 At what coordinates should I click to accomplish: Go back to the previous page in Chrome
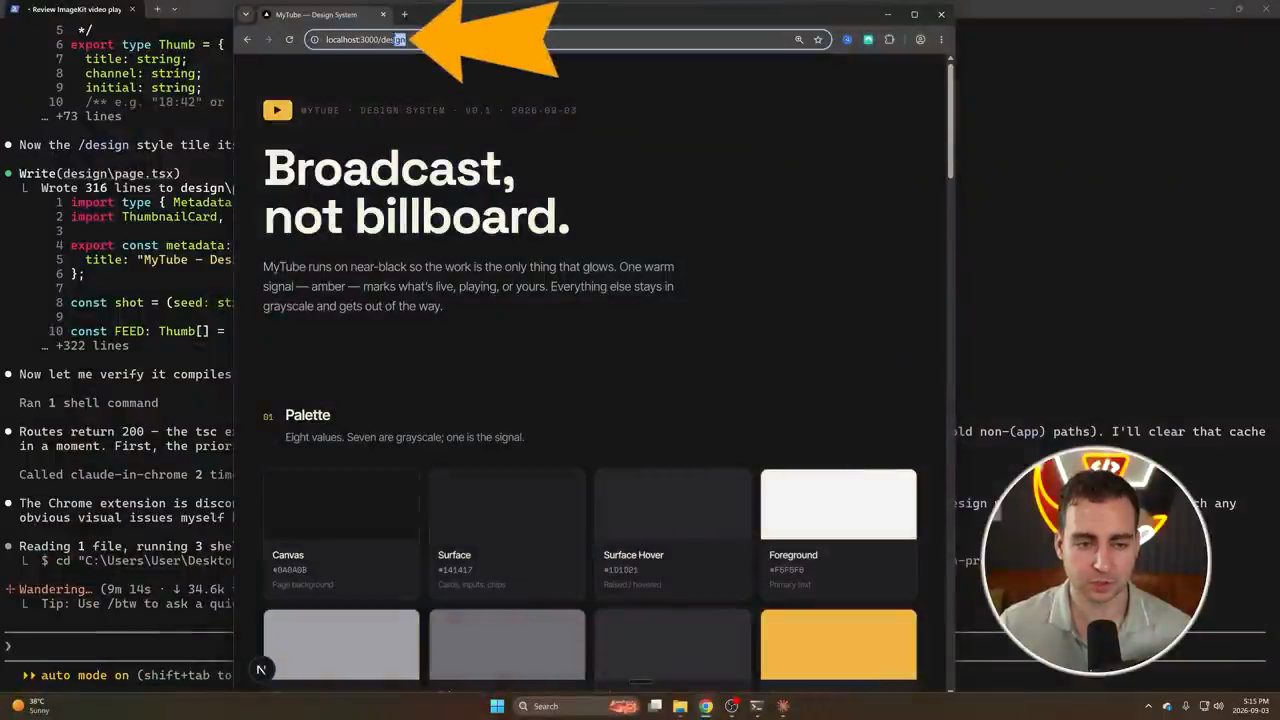pos(247,40)
